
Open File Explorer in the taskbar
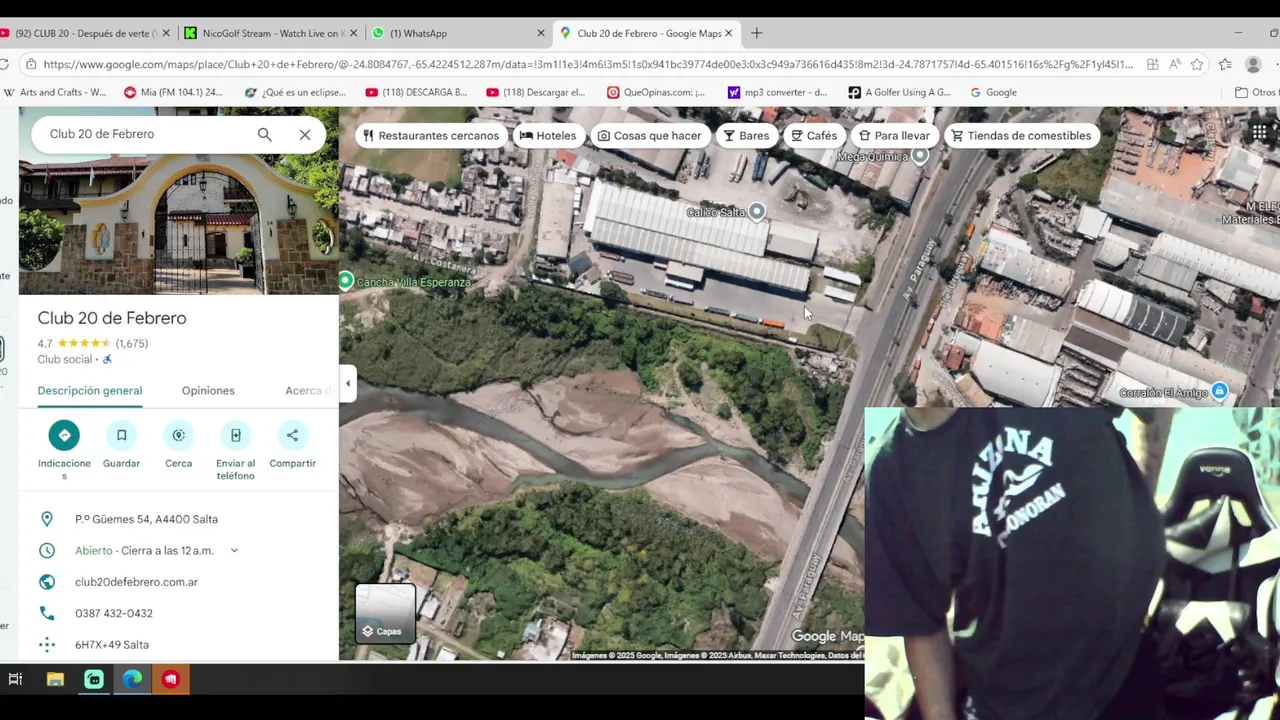click(x=55, y=680)
